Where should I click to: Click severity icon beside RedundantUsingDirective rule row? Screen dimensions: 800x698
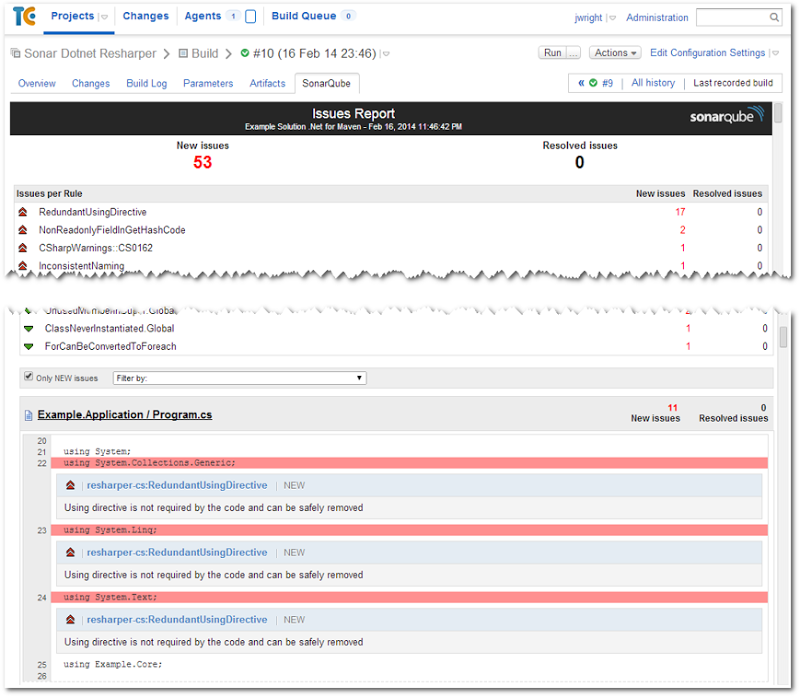(x=23, y=212)
